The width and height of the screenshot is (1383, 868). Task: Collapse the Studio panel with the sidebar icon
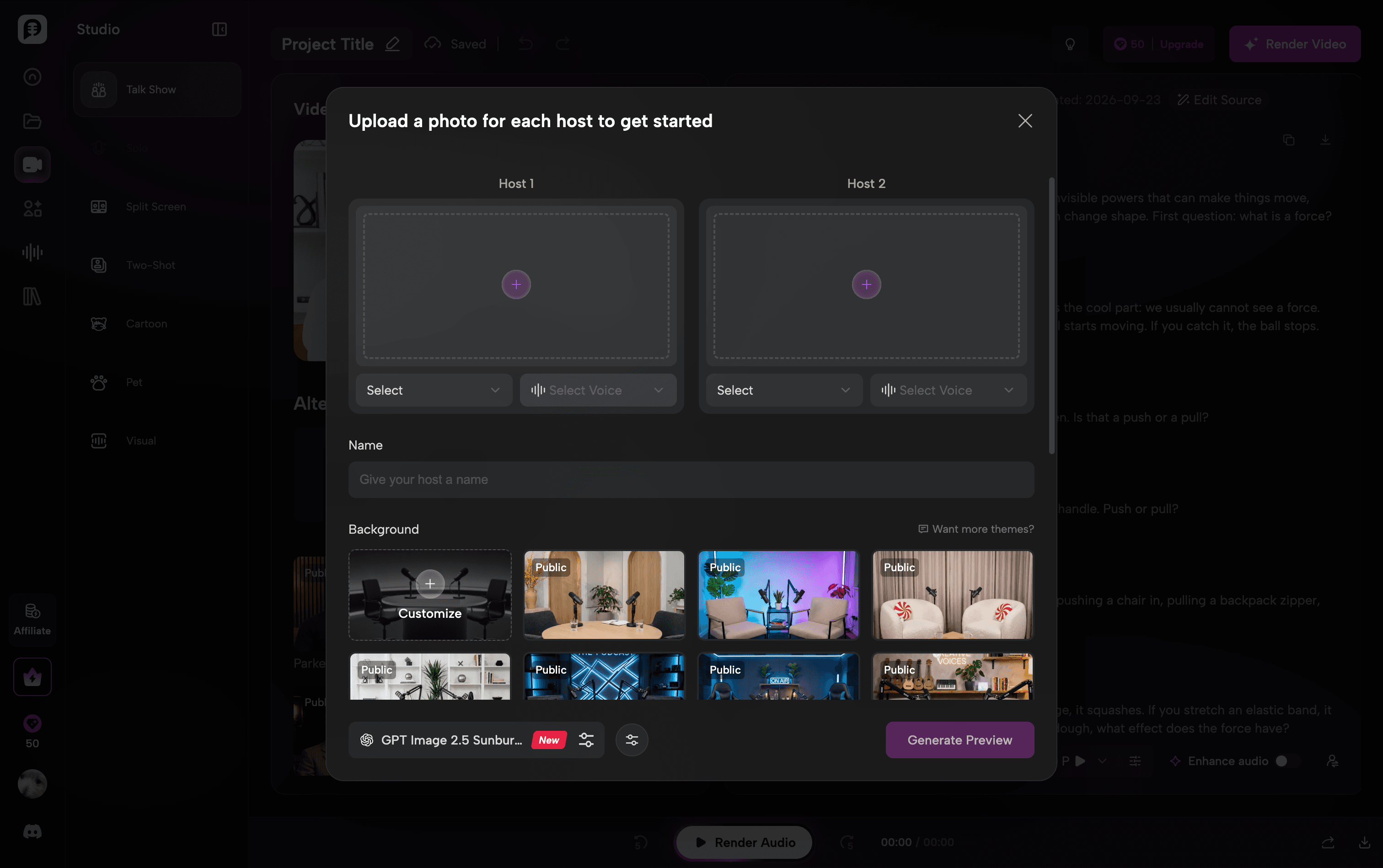[220, 29]
